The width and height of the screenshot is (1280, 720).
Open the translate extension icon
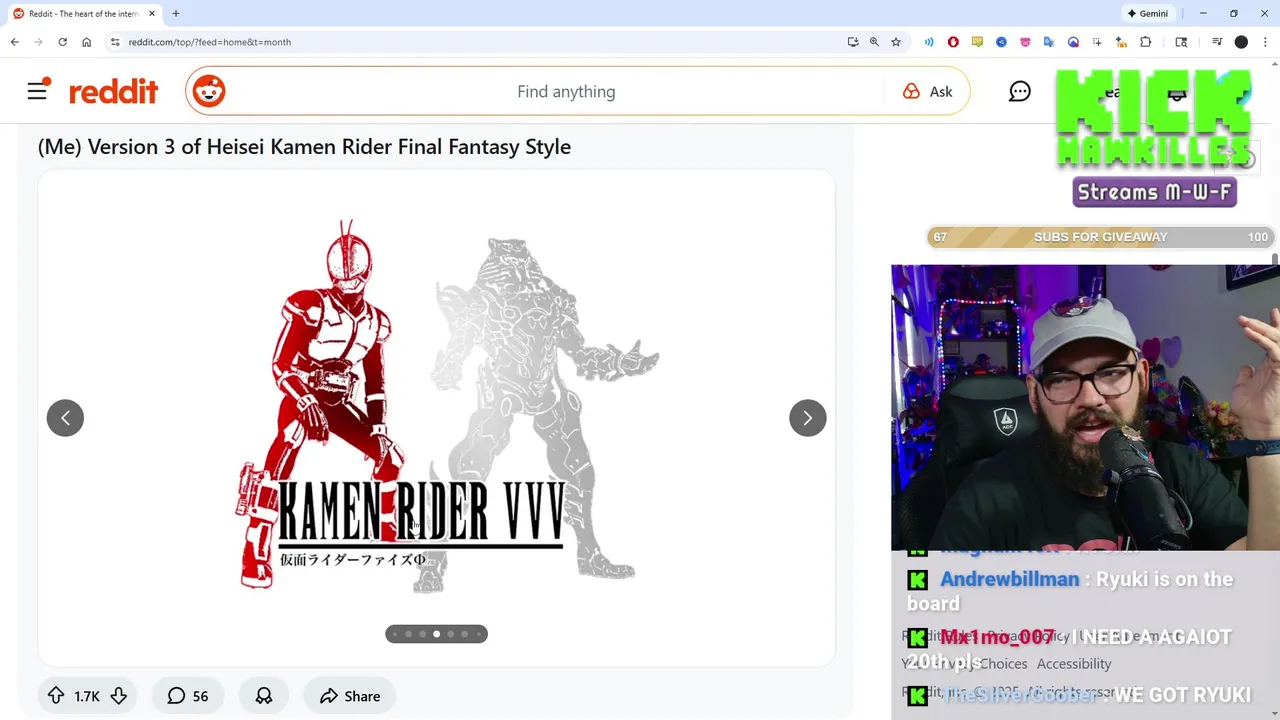[x=1049, y=42]
